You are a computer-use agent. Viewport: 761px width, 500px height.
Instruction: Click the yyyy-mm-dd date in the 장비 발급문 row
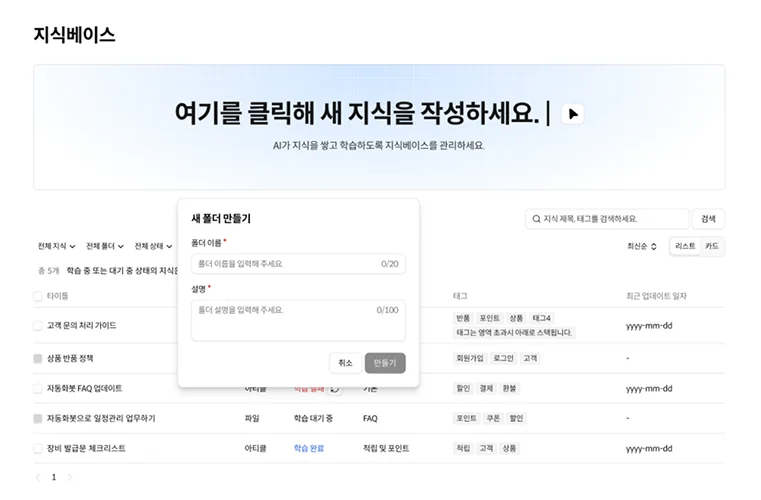(649, 449)
